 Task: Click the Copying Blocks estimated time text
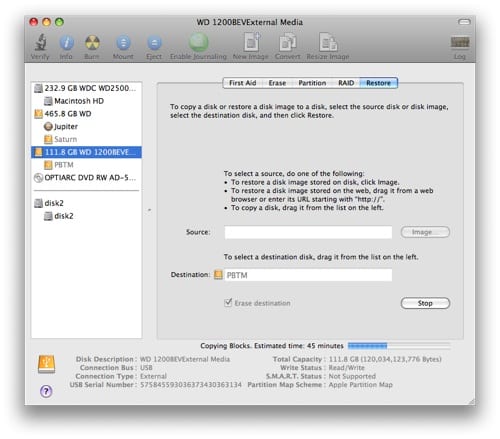point(272,346)
